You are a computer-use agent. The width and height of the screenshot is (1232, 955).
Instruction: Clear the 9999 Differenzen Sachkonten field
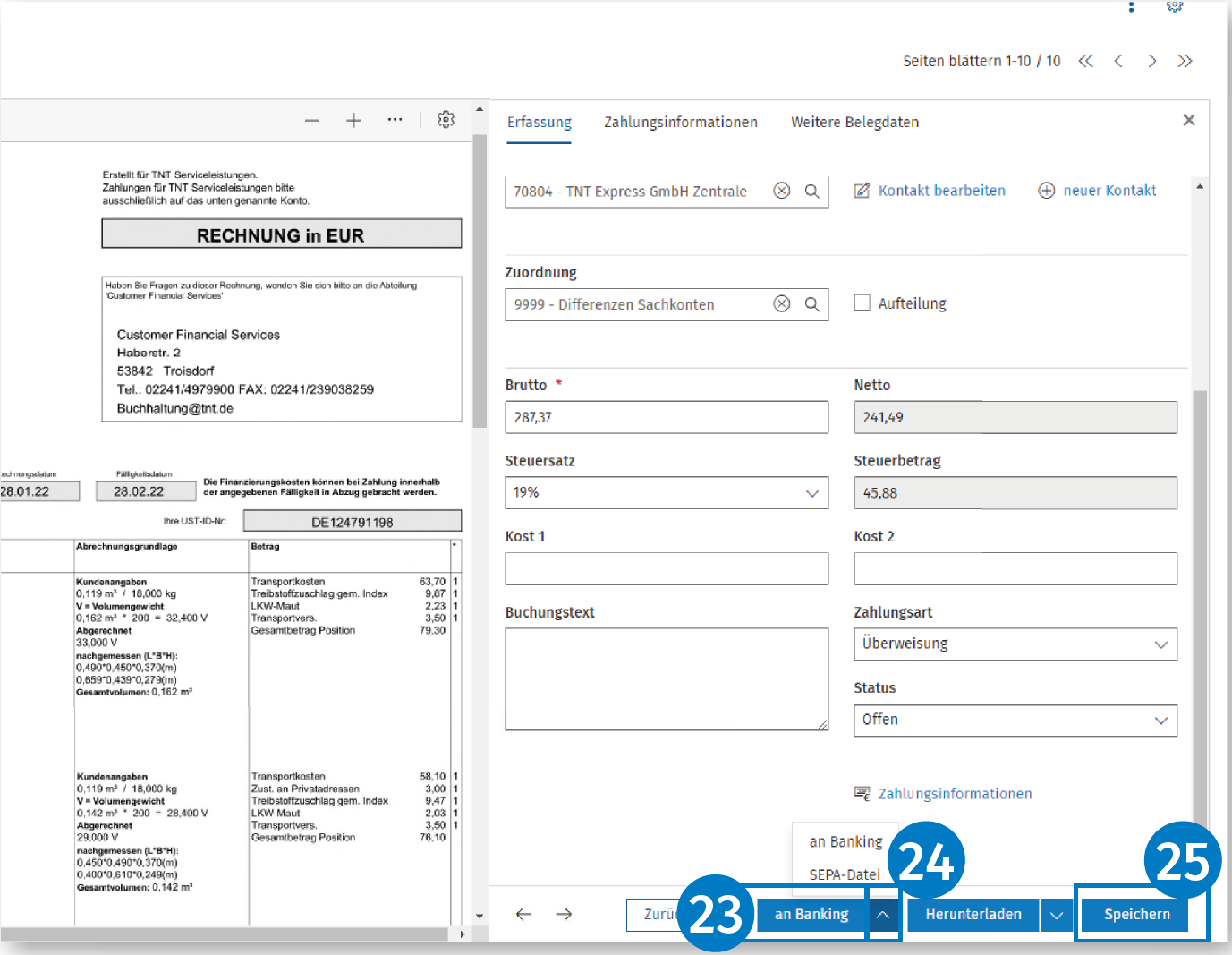pos(782,304)
